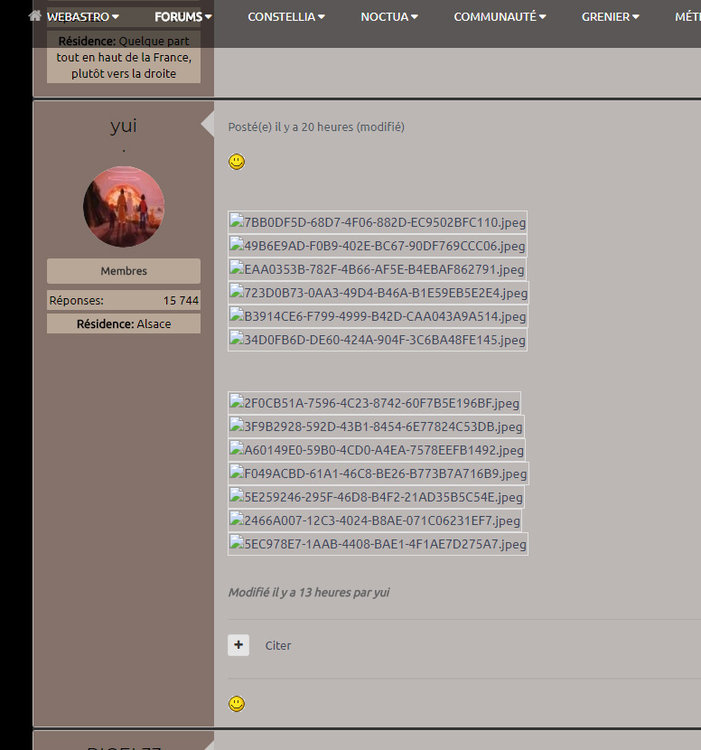Click Citer to quote yui's post
Viewport: 701px width, 750px height.
point(278,645)
